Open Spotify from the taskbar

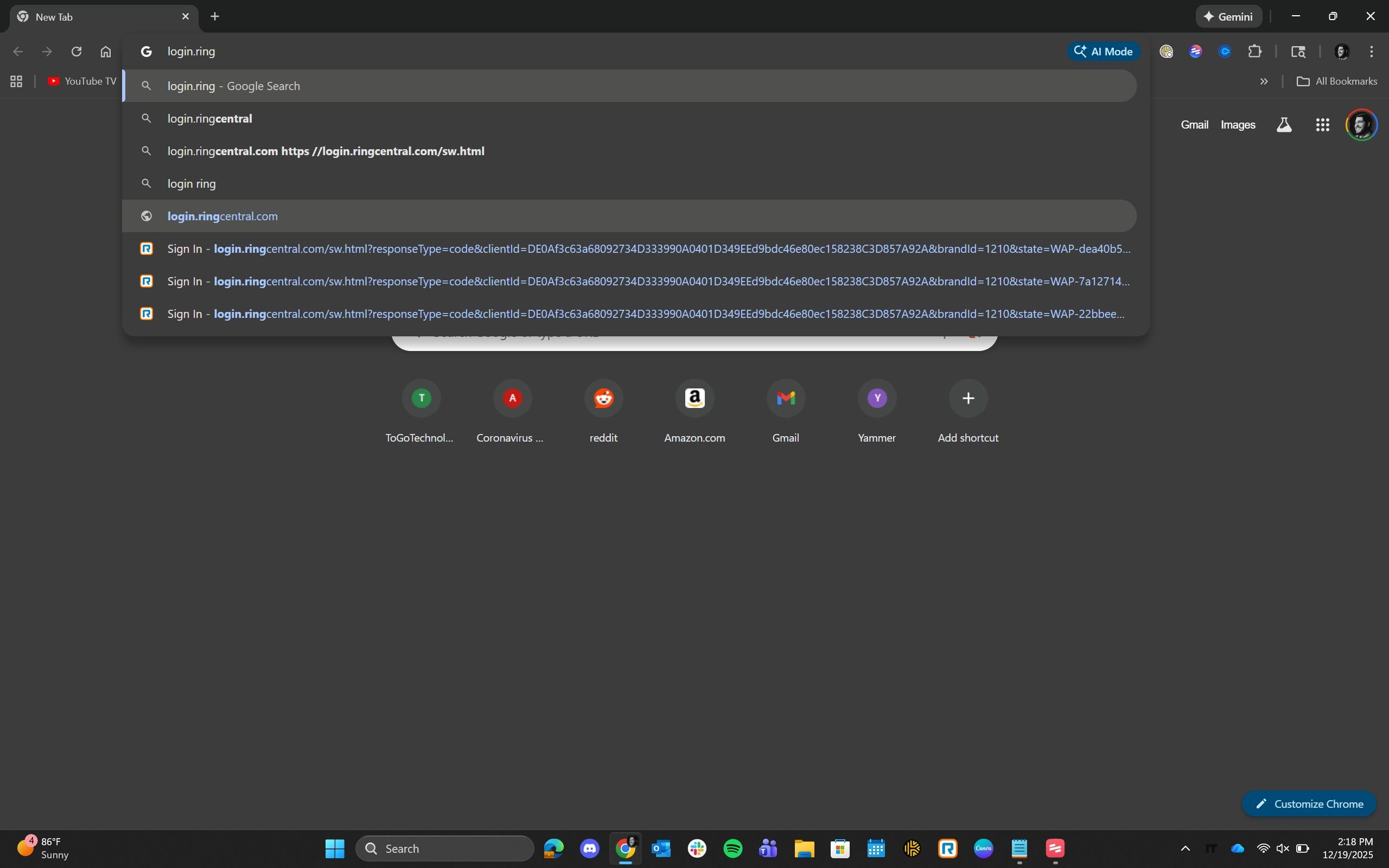(733, 848)
